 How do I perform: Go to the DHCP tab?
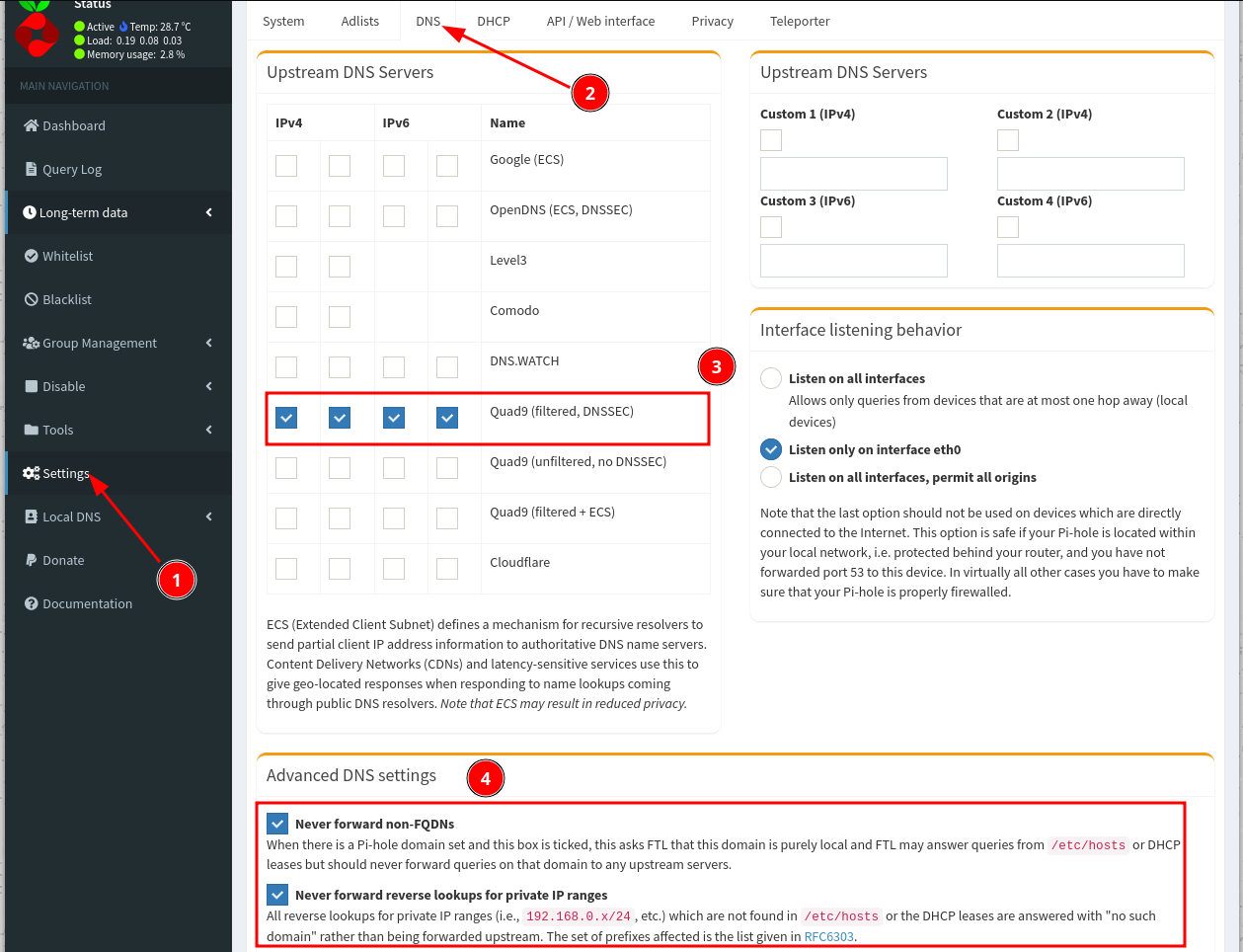pos(494,21)
